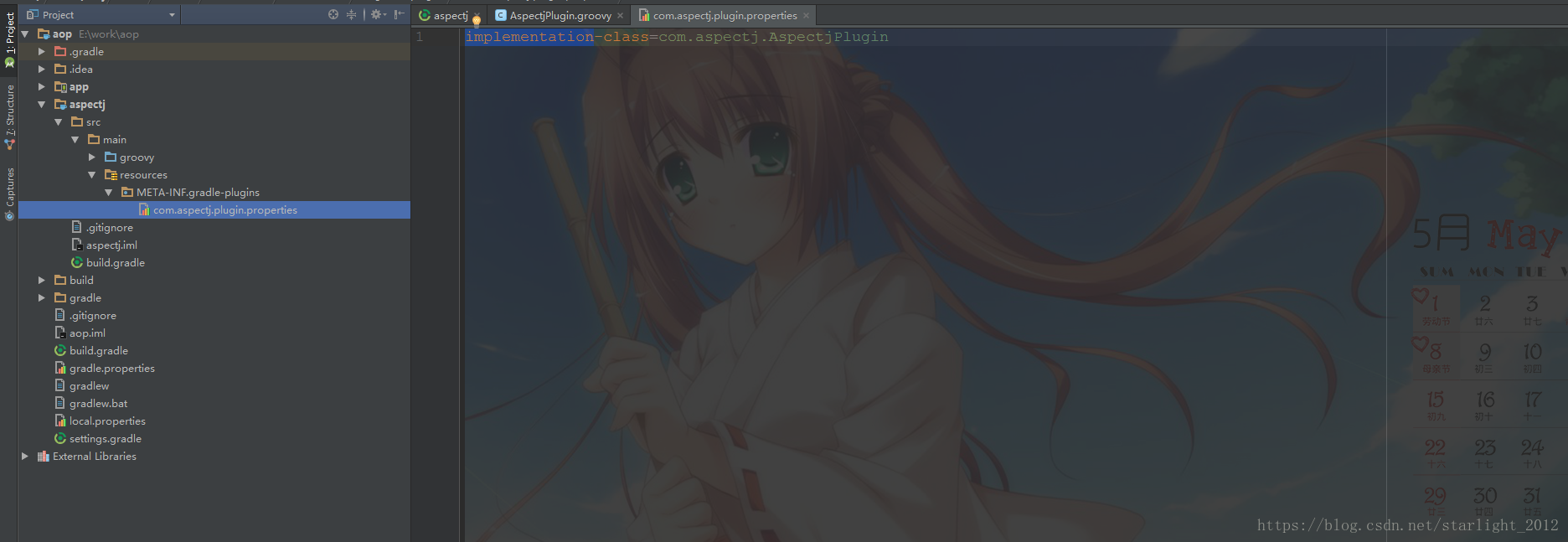Screen dimensions: 1568x542
Task: Close the AspectjPlugin.groovy tab
Action: coord(620,16)
